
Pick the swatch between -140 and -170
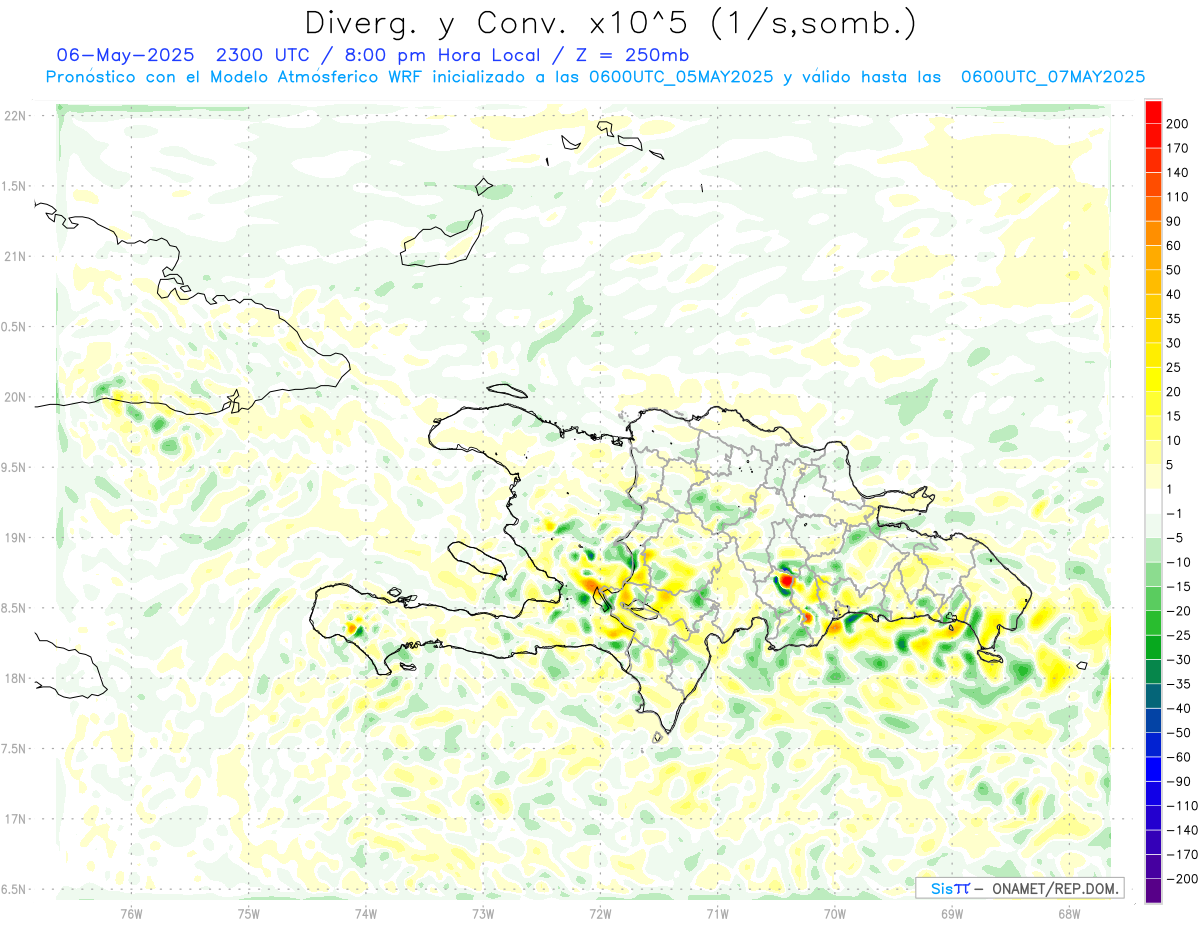pyautogui.click(x=1153, y=843)
